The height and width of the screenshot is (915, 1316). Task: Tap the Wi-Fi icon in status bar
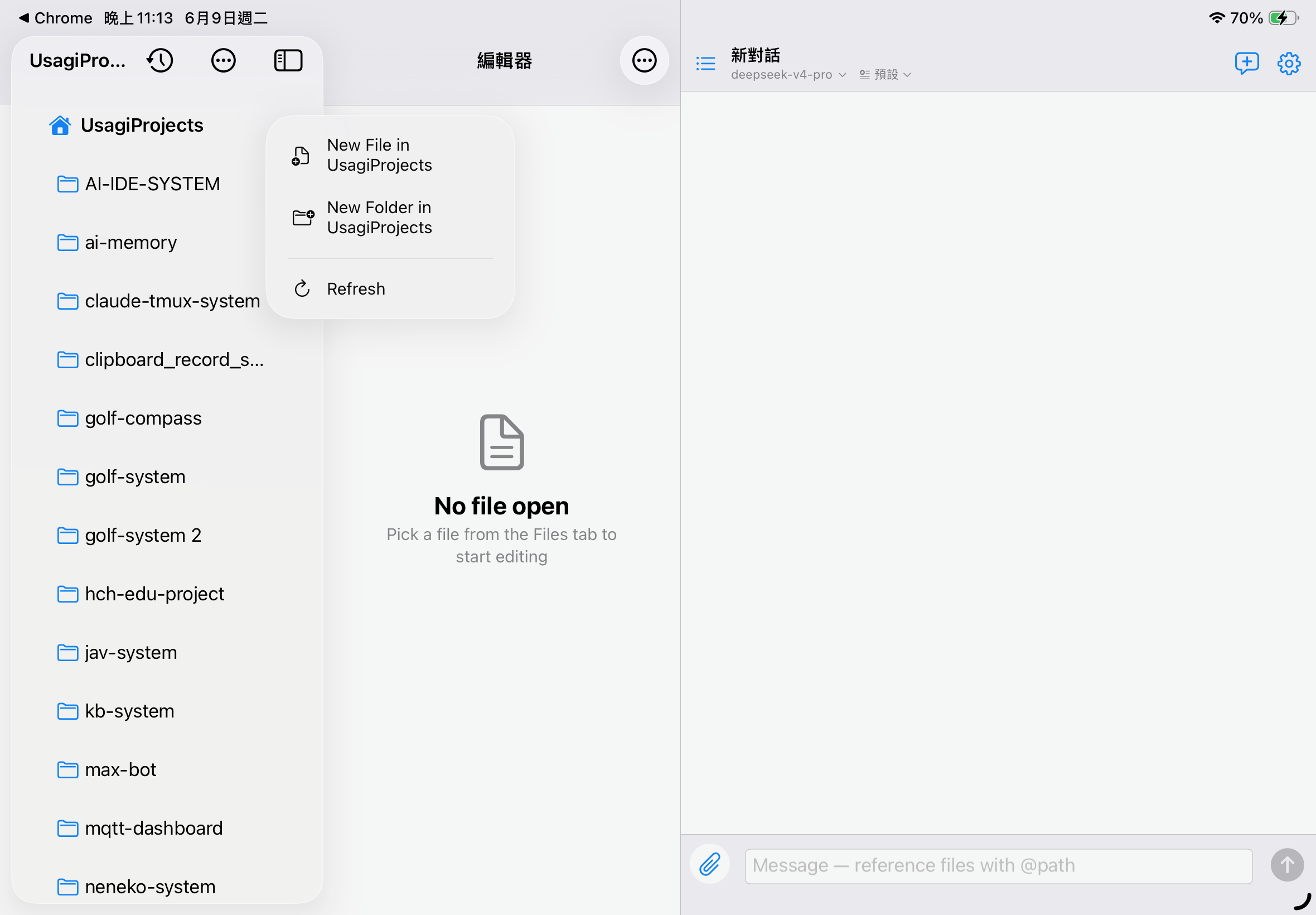tap(1217, 18)
